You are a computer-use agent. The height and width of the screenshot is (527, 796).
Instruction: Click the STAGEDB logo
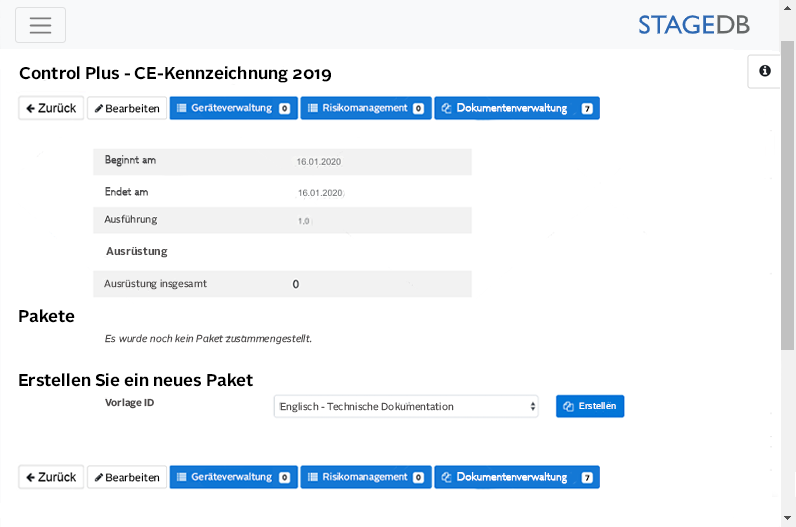(707, 25)
